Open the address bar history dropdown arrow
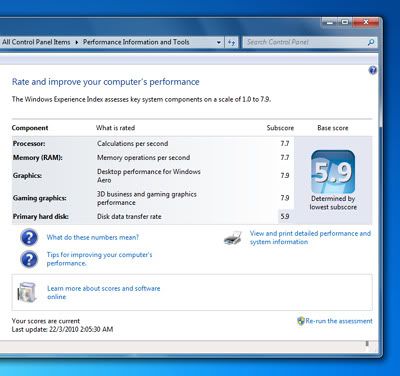 219,42
